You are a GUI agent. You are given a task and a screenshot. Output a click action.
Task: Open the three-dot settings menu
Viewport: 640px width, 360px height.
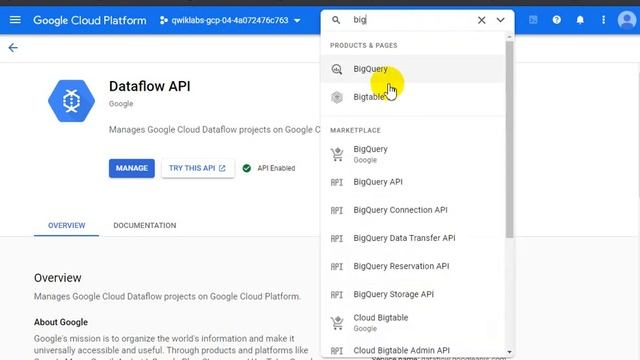(604, 20)
